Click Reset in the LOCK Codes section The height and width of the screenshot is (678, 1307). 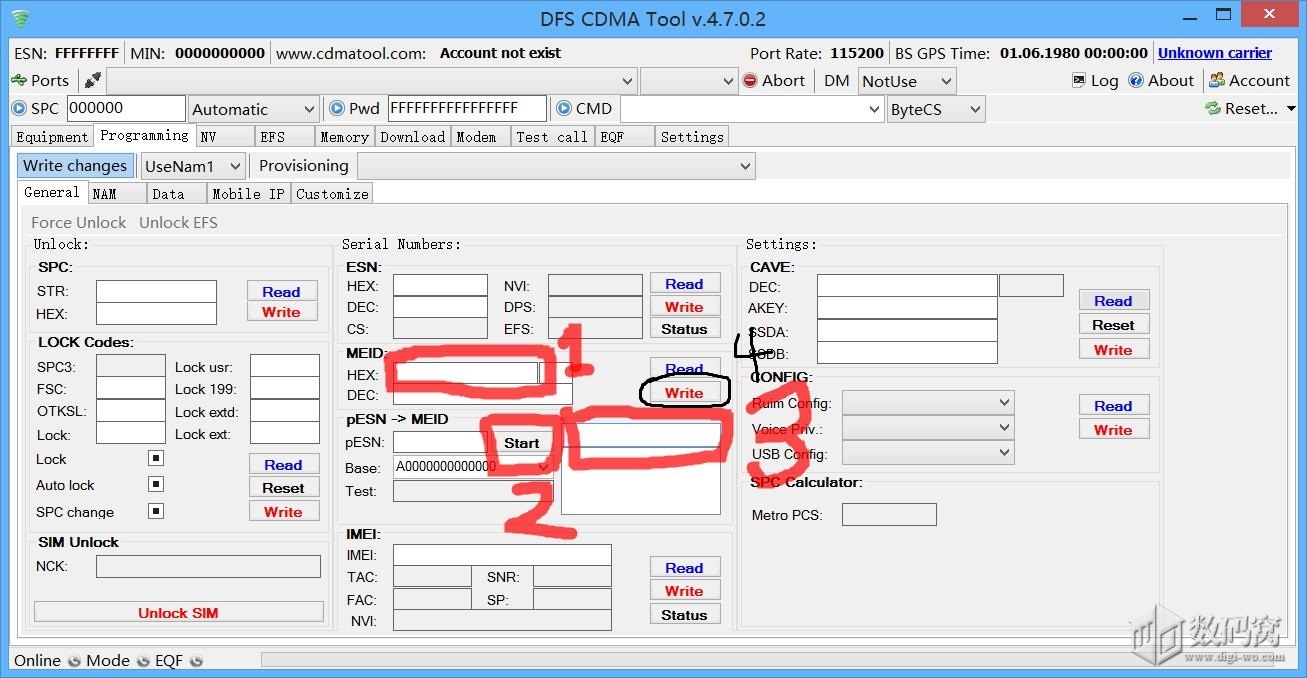click(284, 488)
